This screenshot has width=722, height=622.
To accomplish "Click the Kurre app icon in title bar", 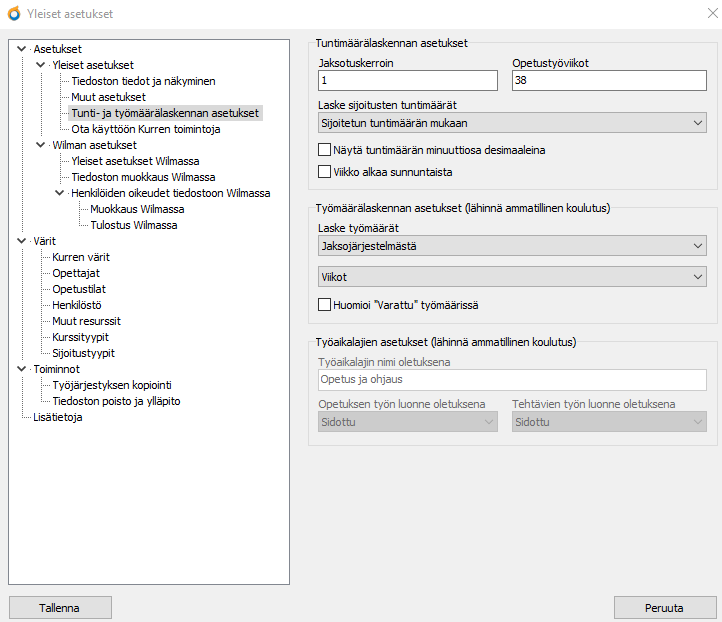I will pos(13,12).
